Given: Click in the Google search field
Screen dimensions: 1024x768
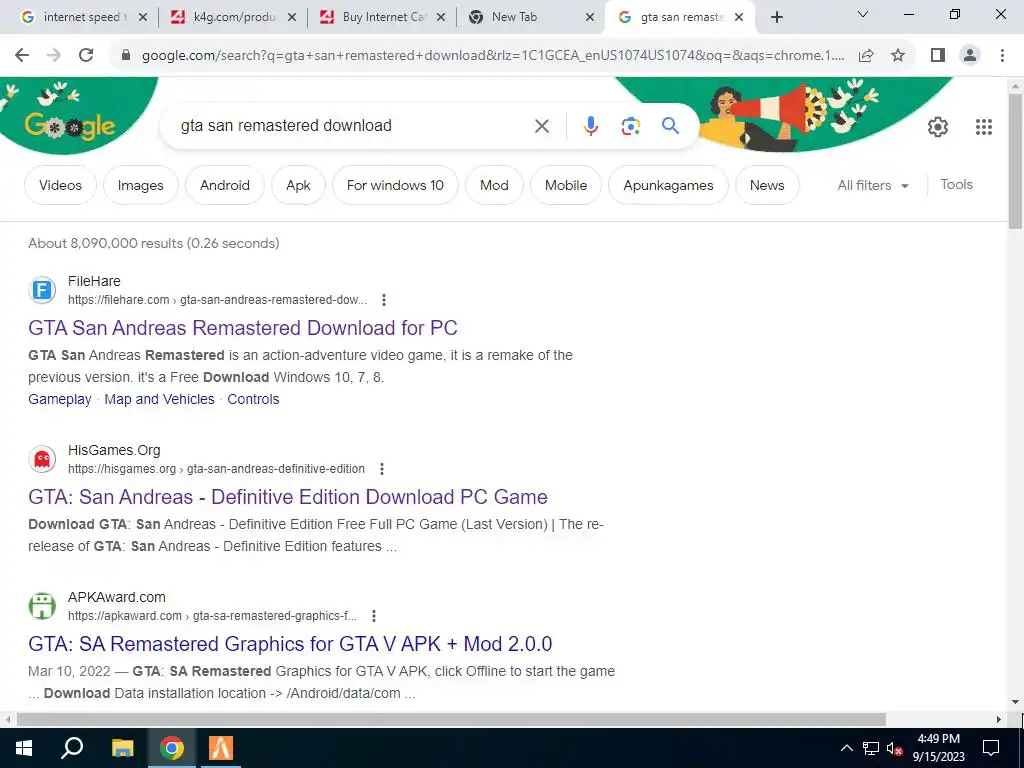Looking at the screenshot, I should (353, 126).
